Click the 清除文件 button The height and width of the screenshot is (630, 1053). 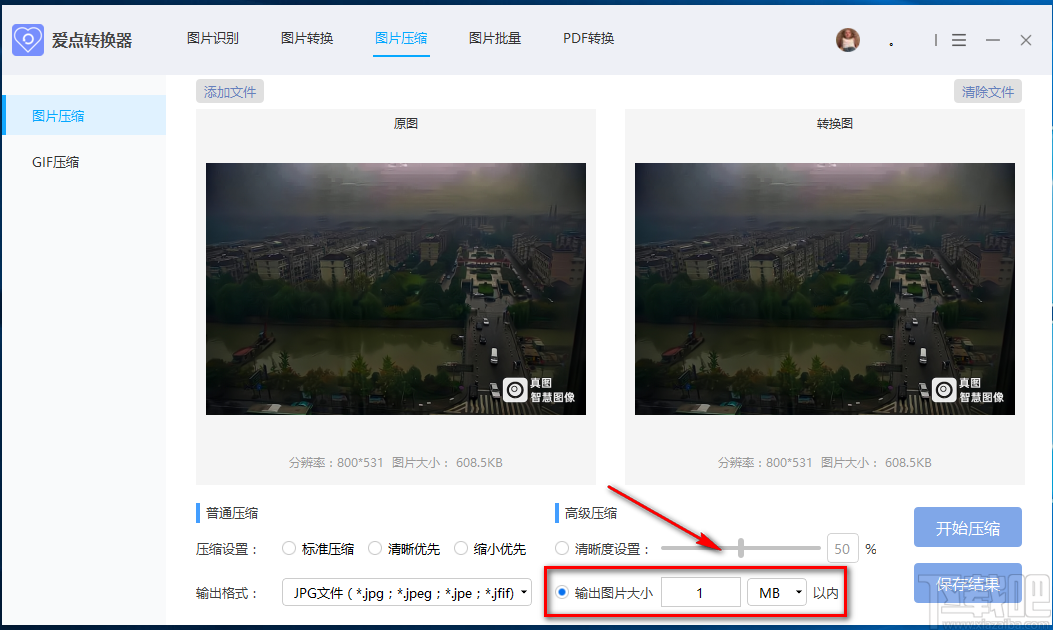tap(988, 92)
